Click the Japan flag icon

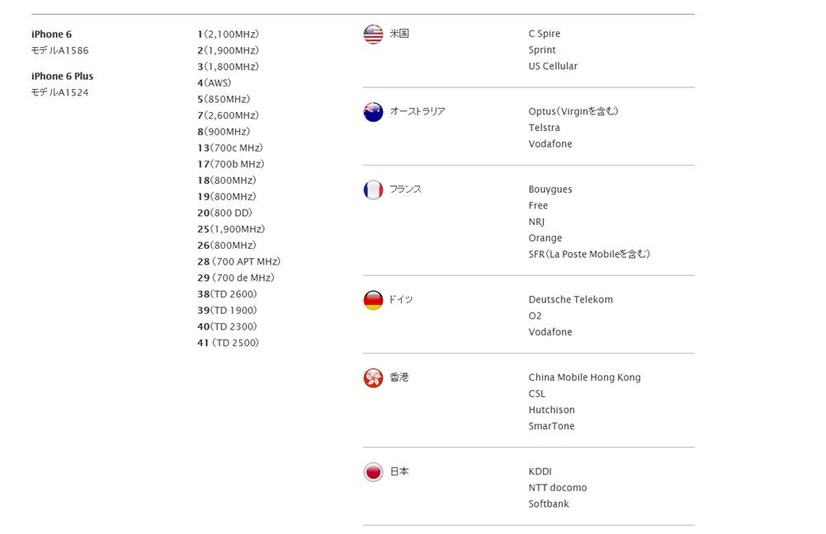coord(373,472)
